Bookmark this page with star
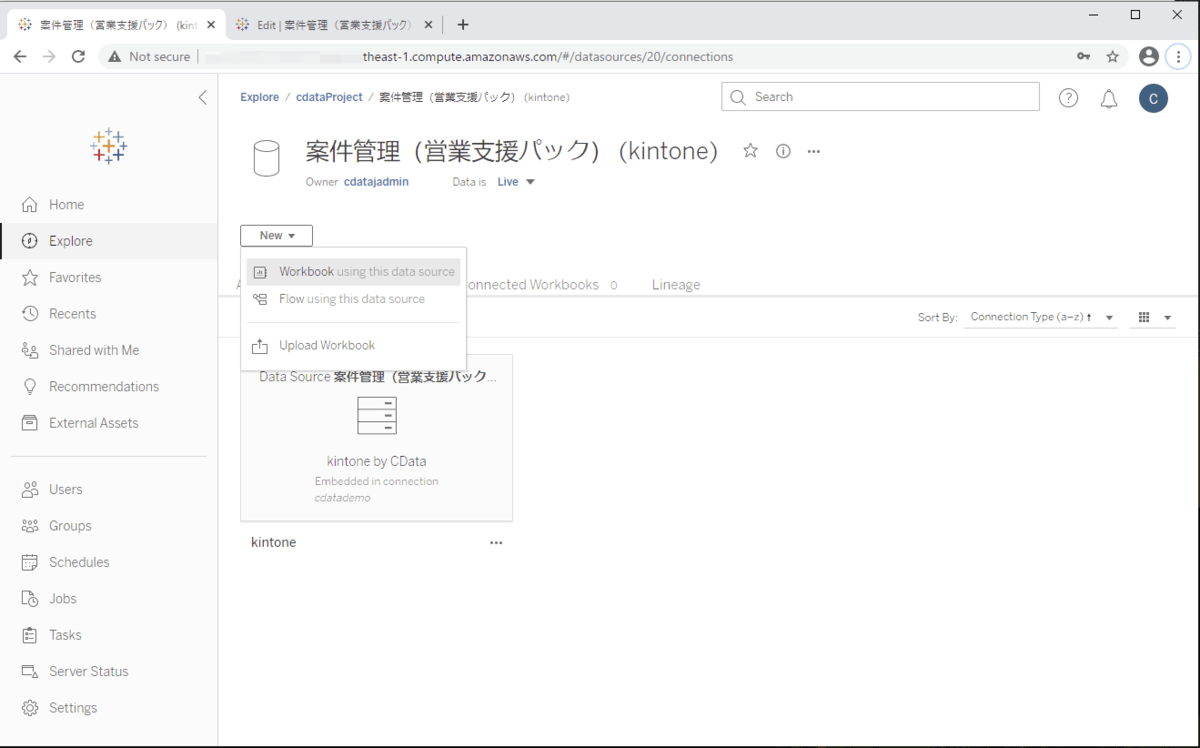This screenshot has width=1200, height=748. [x=1112, y=57]
